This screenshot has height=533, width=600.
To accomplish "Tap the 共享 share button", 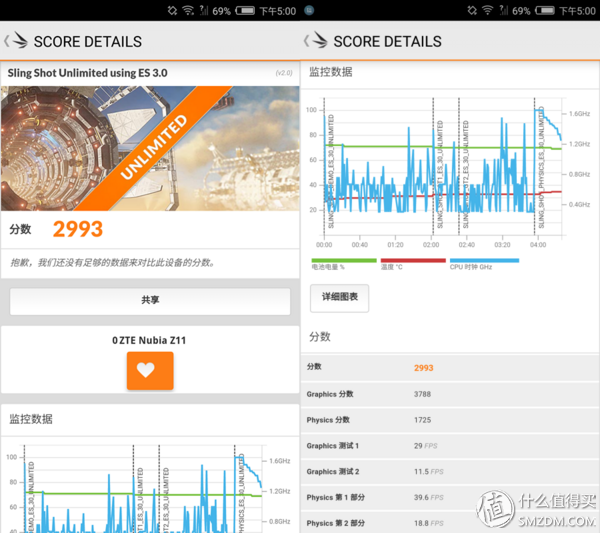I will pyautogui.click(x=150, y=302).
